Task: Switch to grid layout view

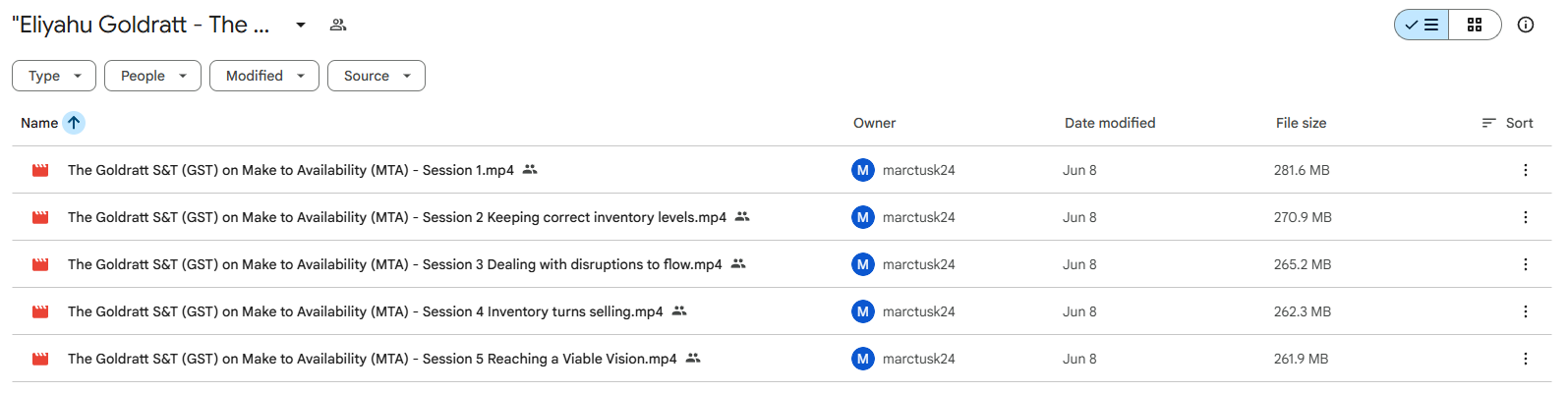Action: pos(1475,25)
